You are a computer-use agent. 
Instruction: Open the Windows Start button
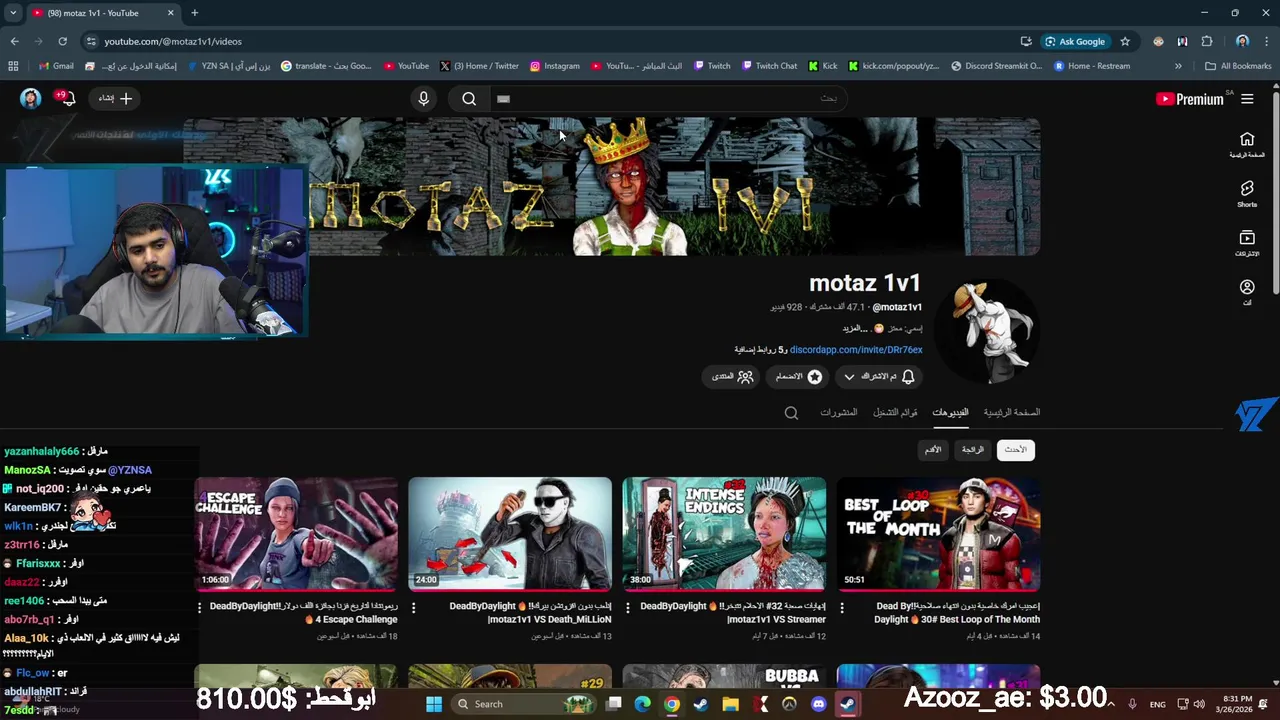click(x=434, y=704)
